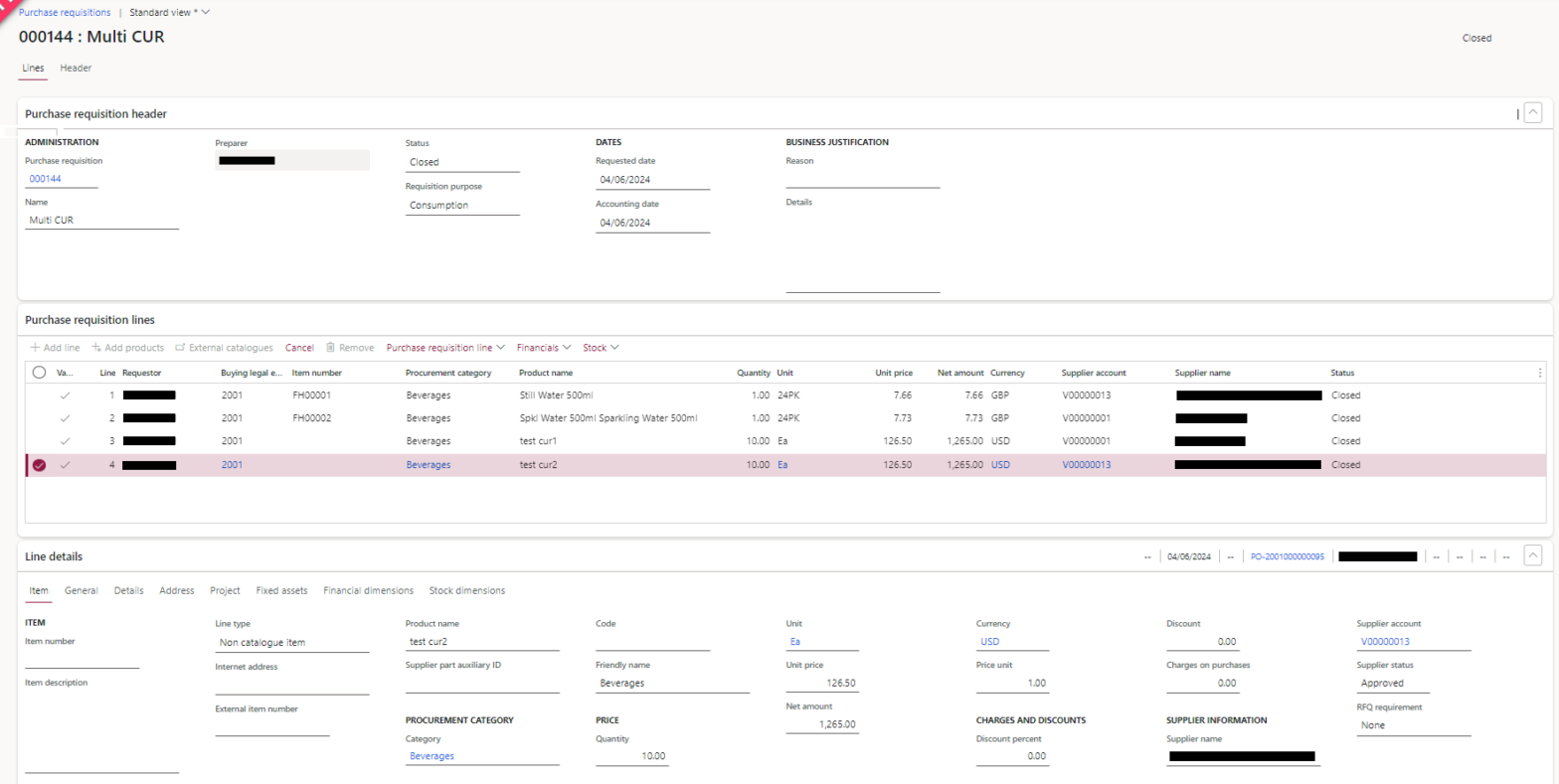The width and height of the screenshot is (1559, 784).
Task: Click the Purchase requisitions breadcrumb link
Action: (65, 12)
